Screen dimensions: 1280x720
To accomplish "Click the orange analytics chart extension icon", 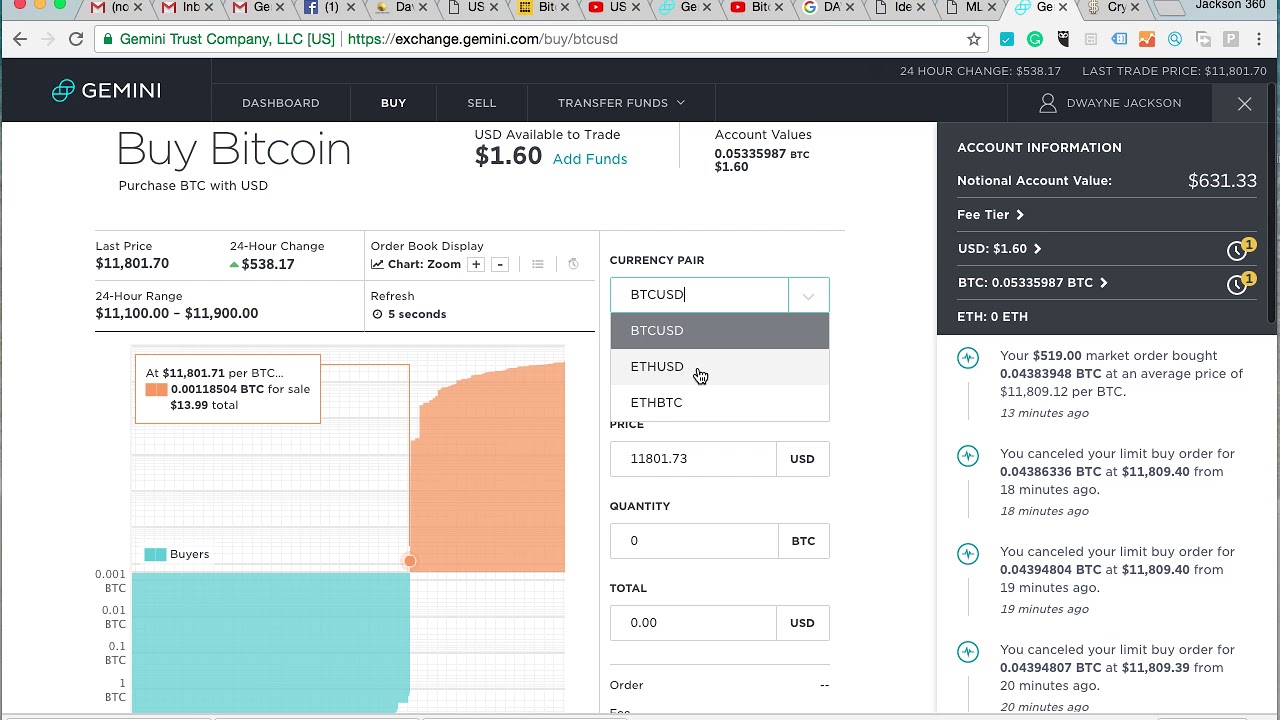I will (1147, 39).
